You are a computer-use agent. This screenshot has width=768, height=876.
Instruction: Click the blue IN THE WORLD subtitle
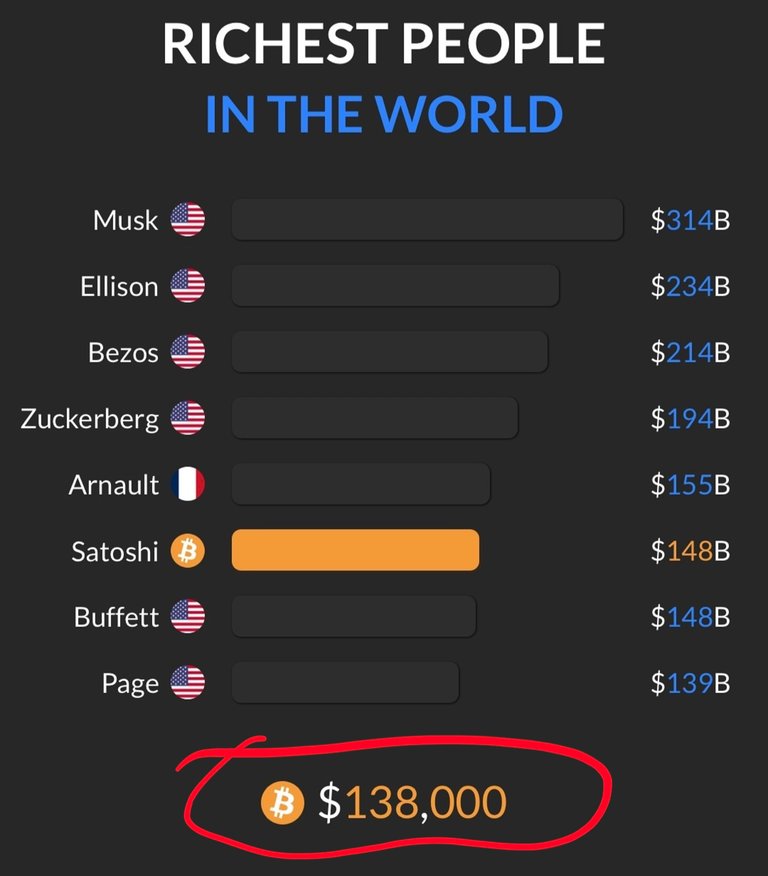pos(384,114)
